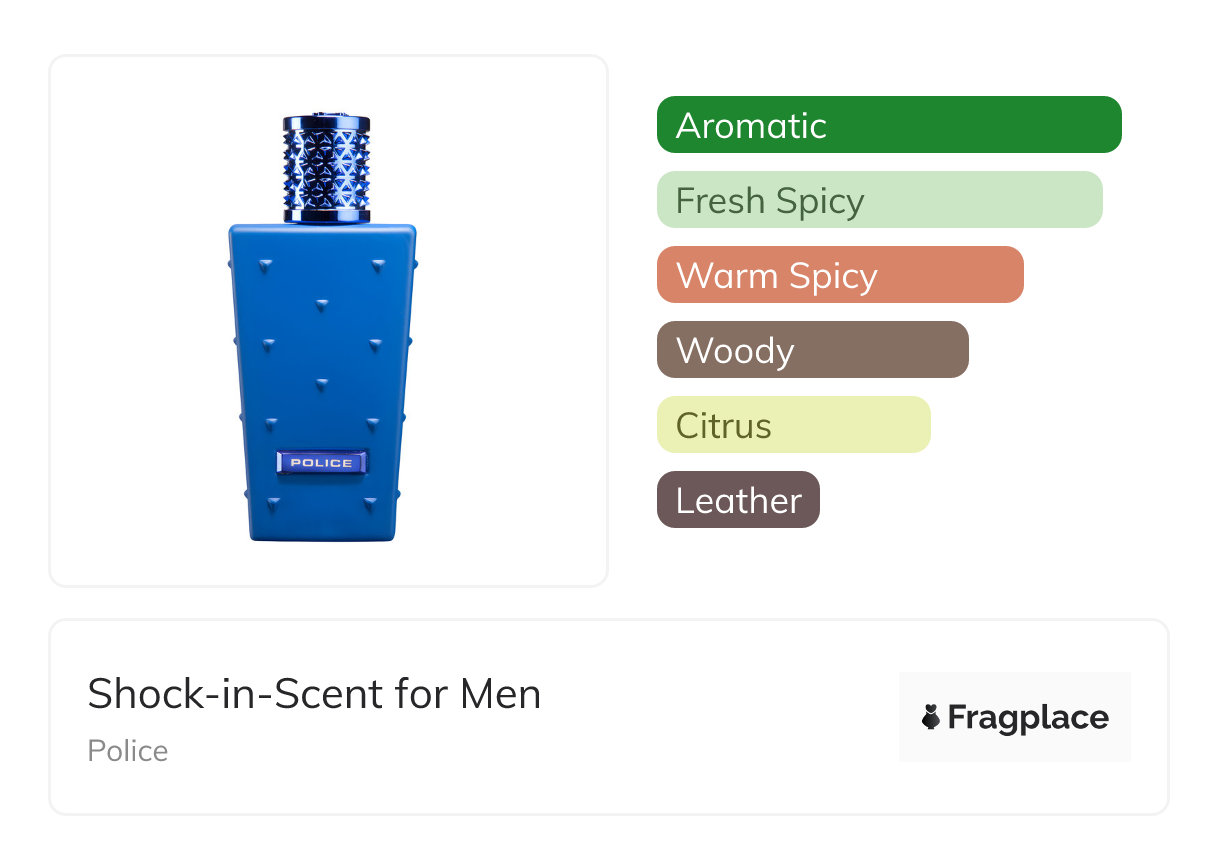Open the Fragplace wordmark text
1218x864 pixels.
pos(1028,718)
